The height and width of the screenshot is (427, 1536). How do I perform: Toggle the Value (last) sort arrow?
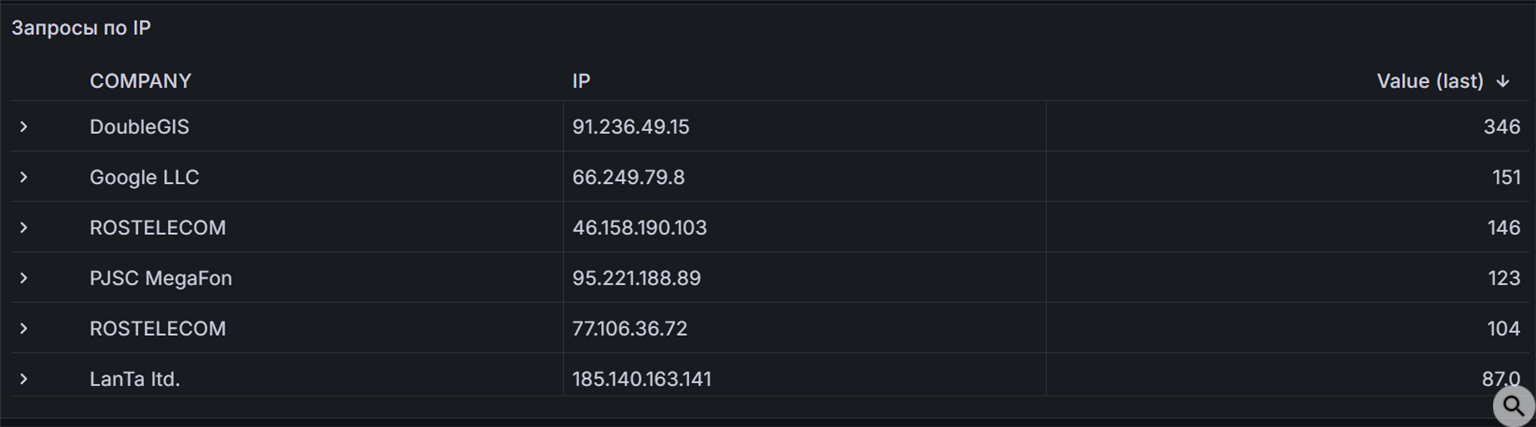1503,82
